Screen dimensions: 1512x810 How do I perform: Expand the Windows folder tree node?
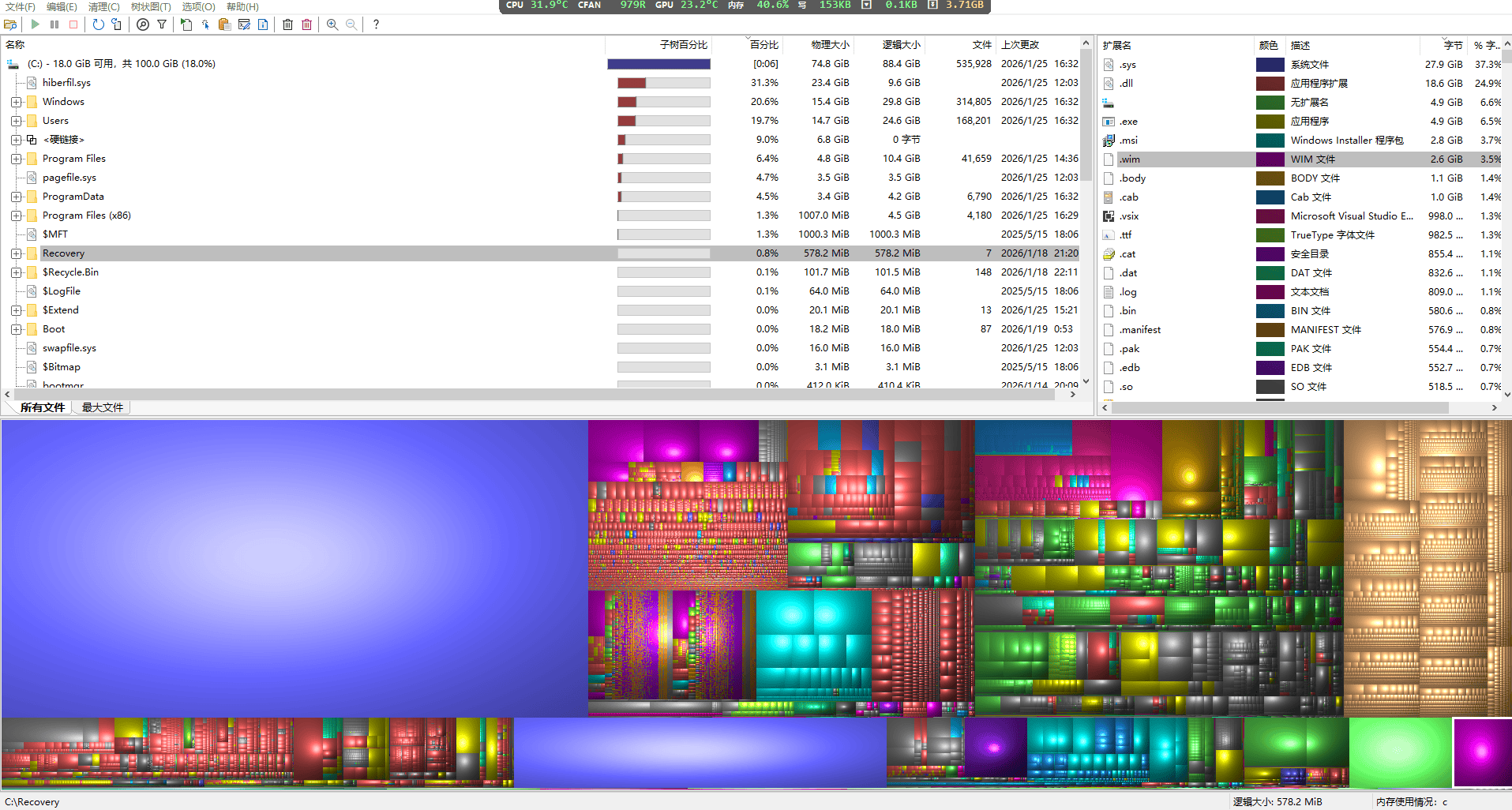[x=16, y=102]
